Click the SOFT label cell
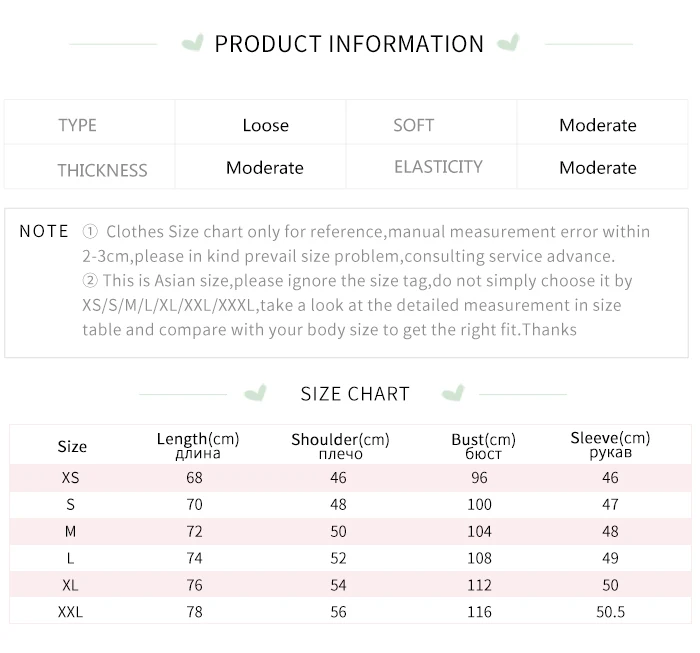The image size is (700, 653). (x=413, y=125)
